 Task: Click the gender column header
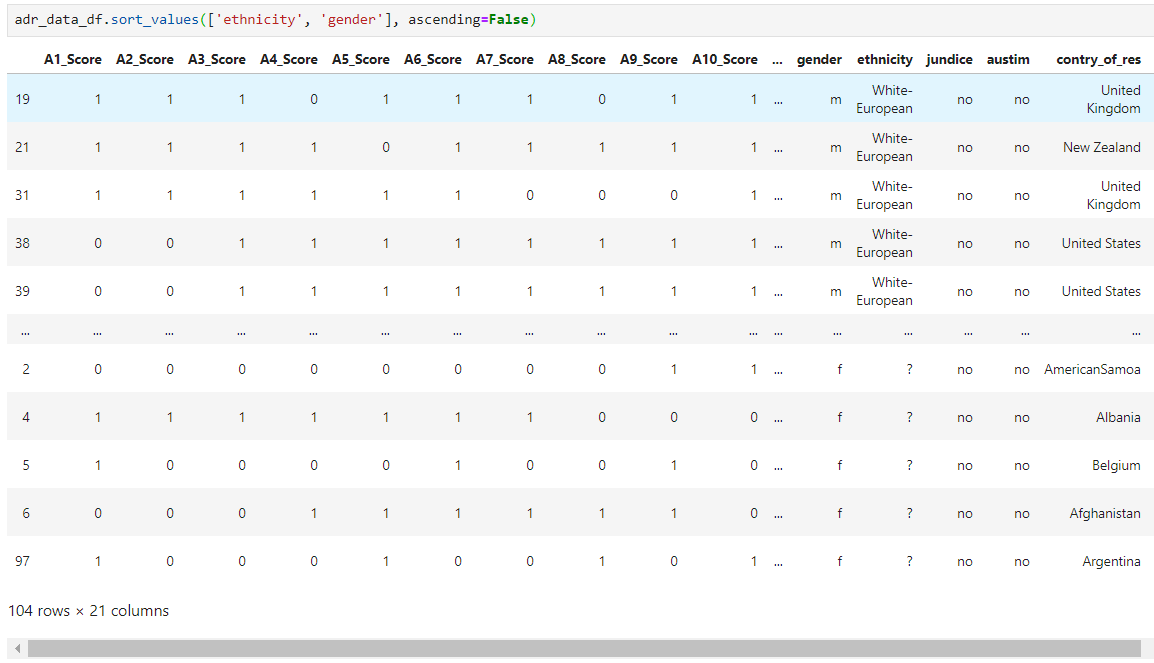[x=819, y=60]
